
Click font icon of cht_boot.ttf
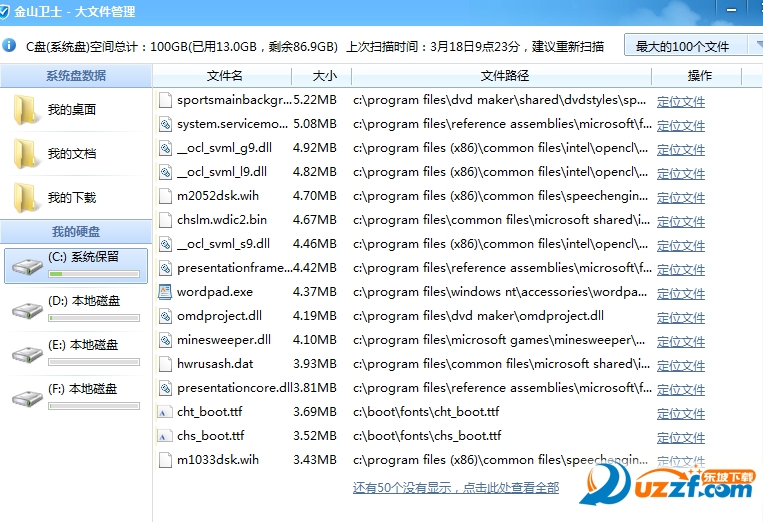164,413
